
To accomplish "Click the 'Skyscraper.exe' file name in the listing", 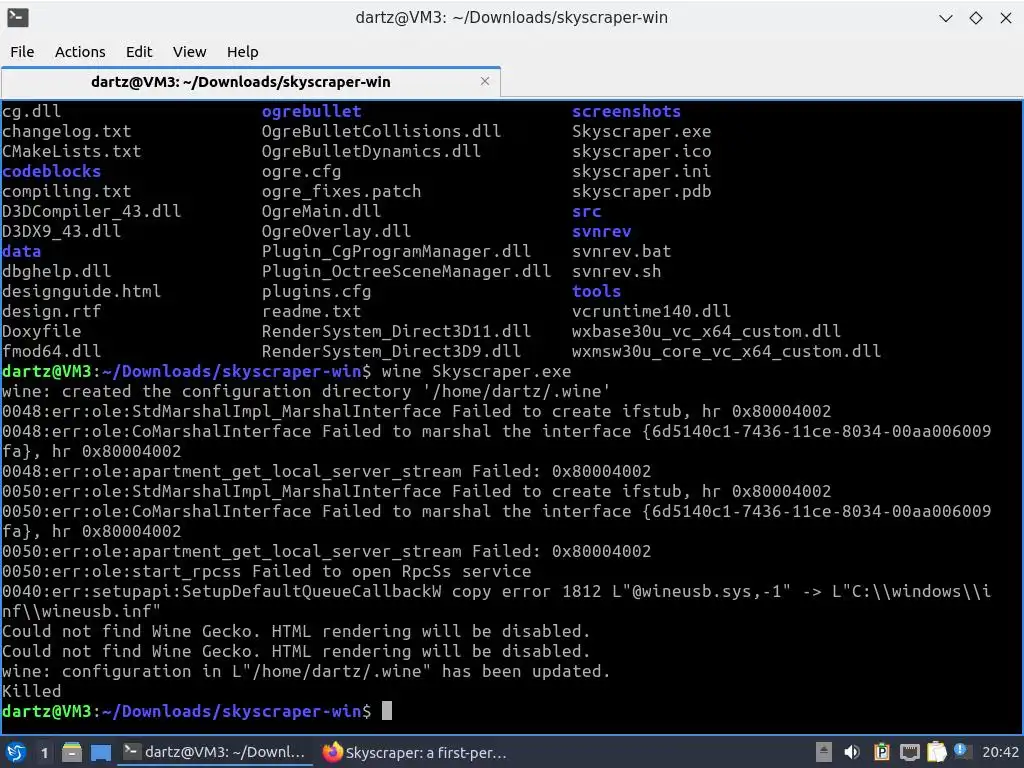I will click(x=641, y=131).
